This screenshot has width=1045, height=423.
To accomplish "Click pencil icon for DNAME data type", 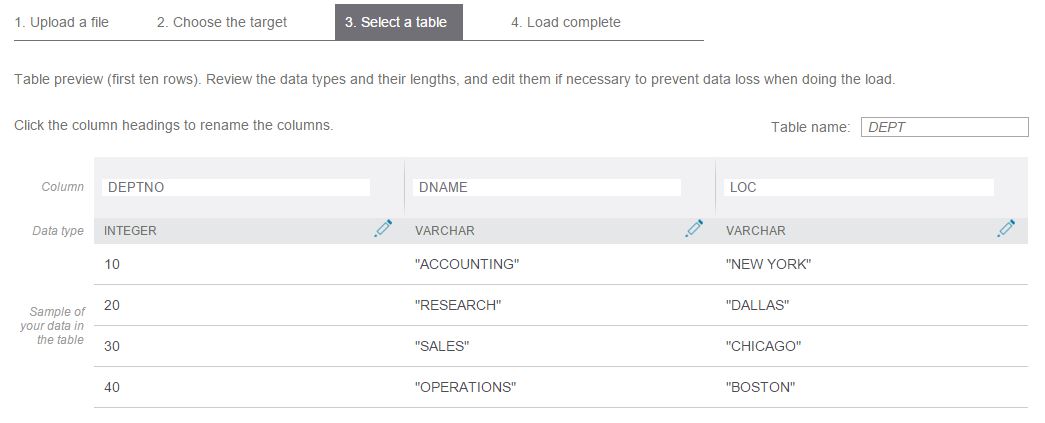I will tap(694, 229).
